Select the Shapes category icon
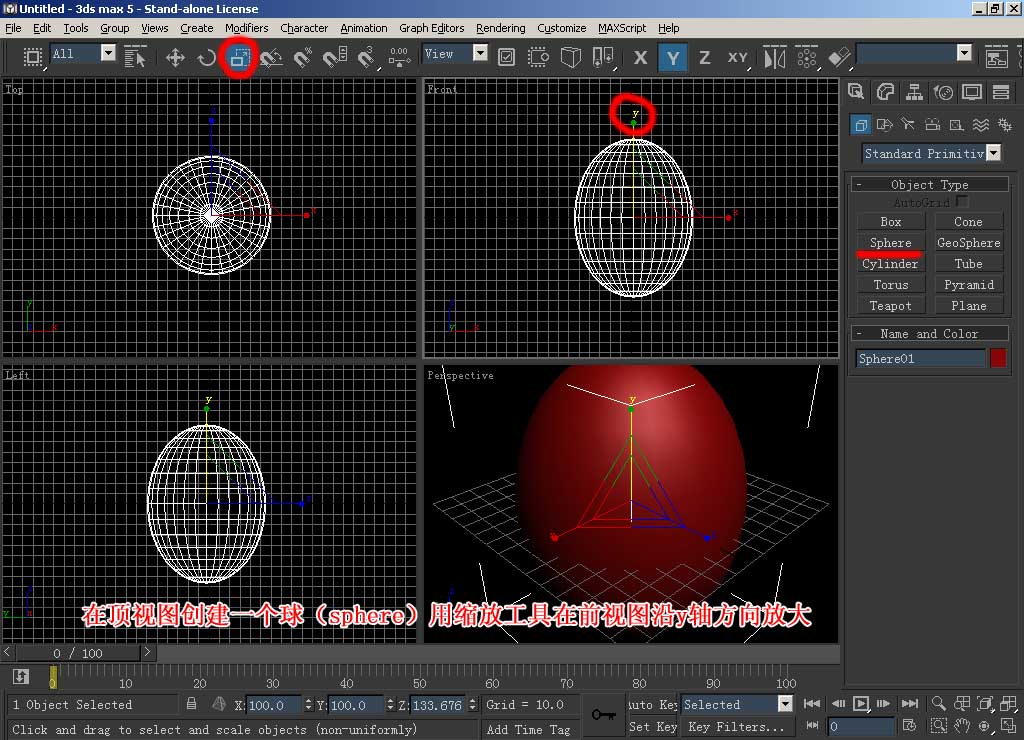The height and width of the screenshot is (740, 1024). click(884, 124)
